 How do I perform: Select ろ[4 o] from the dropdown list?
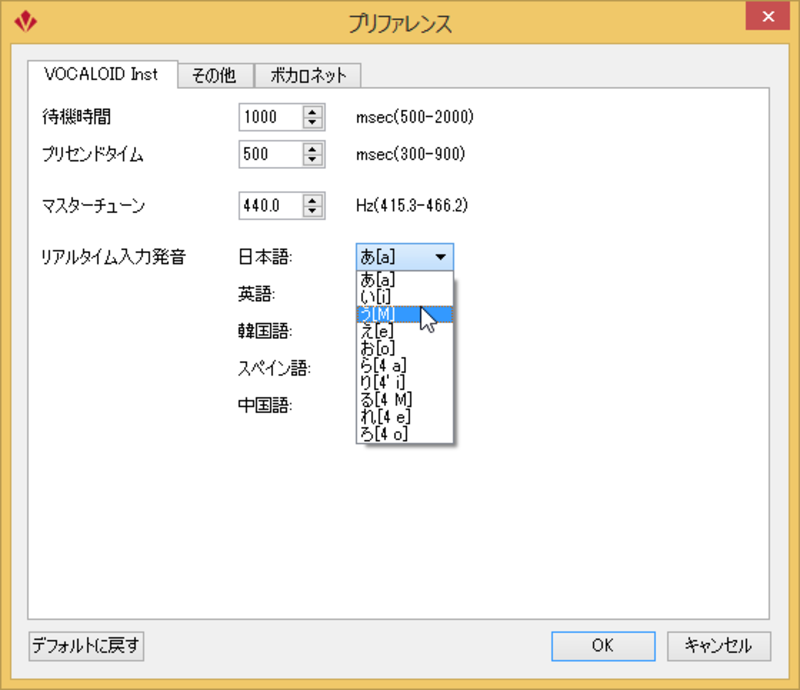pos(405,434)
